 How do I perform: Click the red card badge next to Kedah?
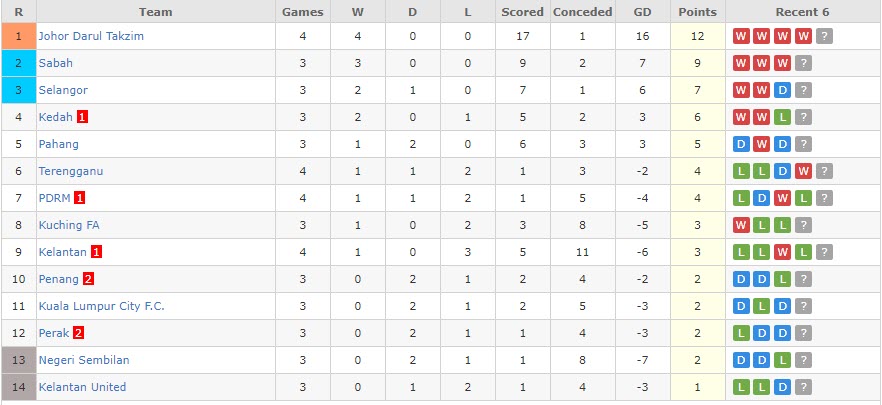82,117
